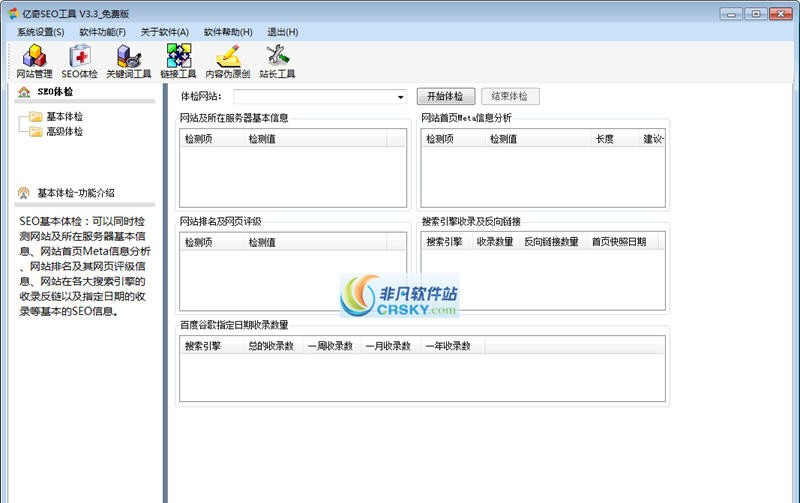Click 检测值 header in 网站首页Meta信息分析
Viewport: 800px width, 503px height.
pyautogui.click(x=538, y=139)
